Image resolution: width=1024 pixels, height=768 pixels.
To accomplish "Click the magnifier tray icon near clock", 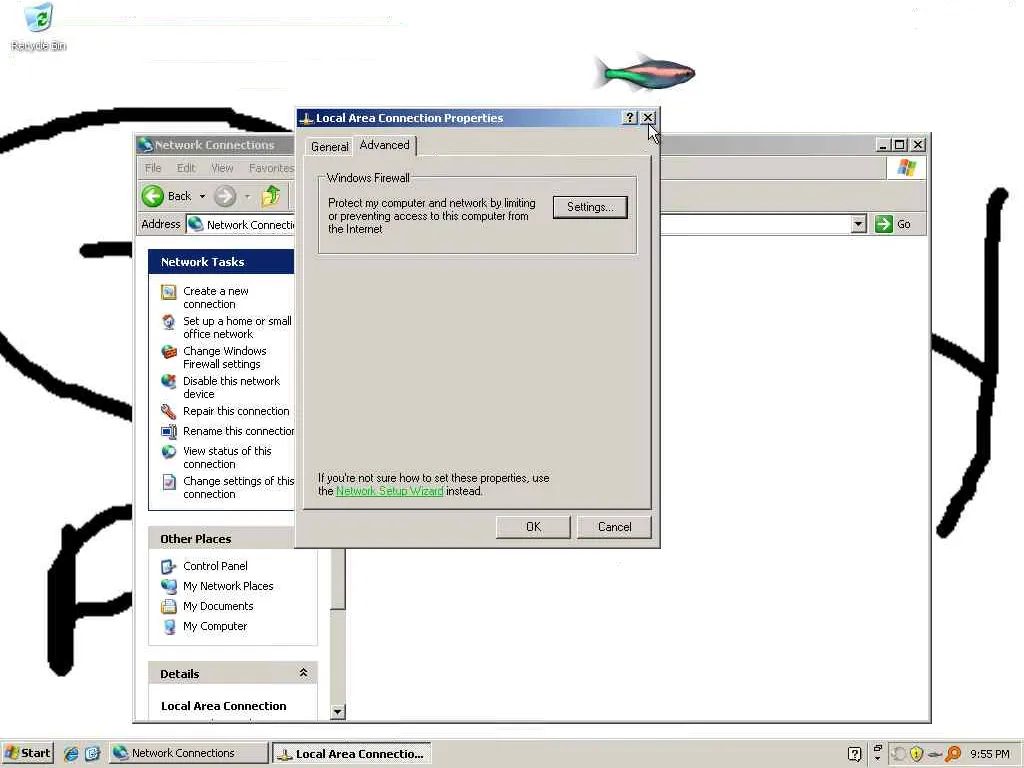I will pos(953,754).
